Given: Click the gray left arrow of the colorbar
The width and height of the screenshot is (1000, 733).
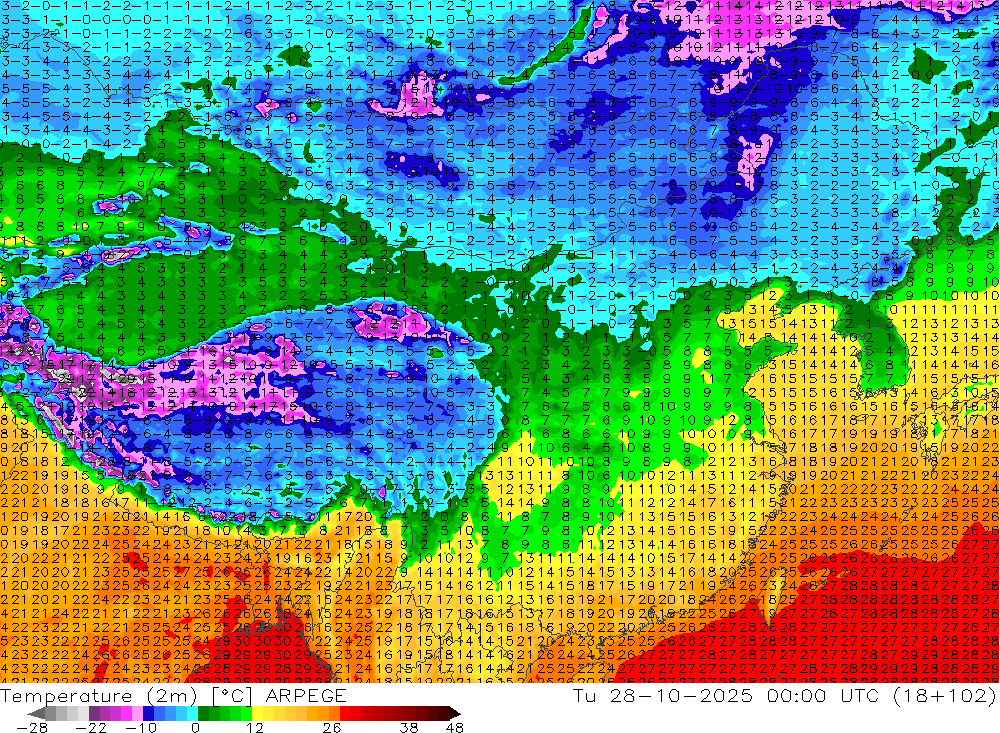Looking at the screenshot, I should (36, 713).
